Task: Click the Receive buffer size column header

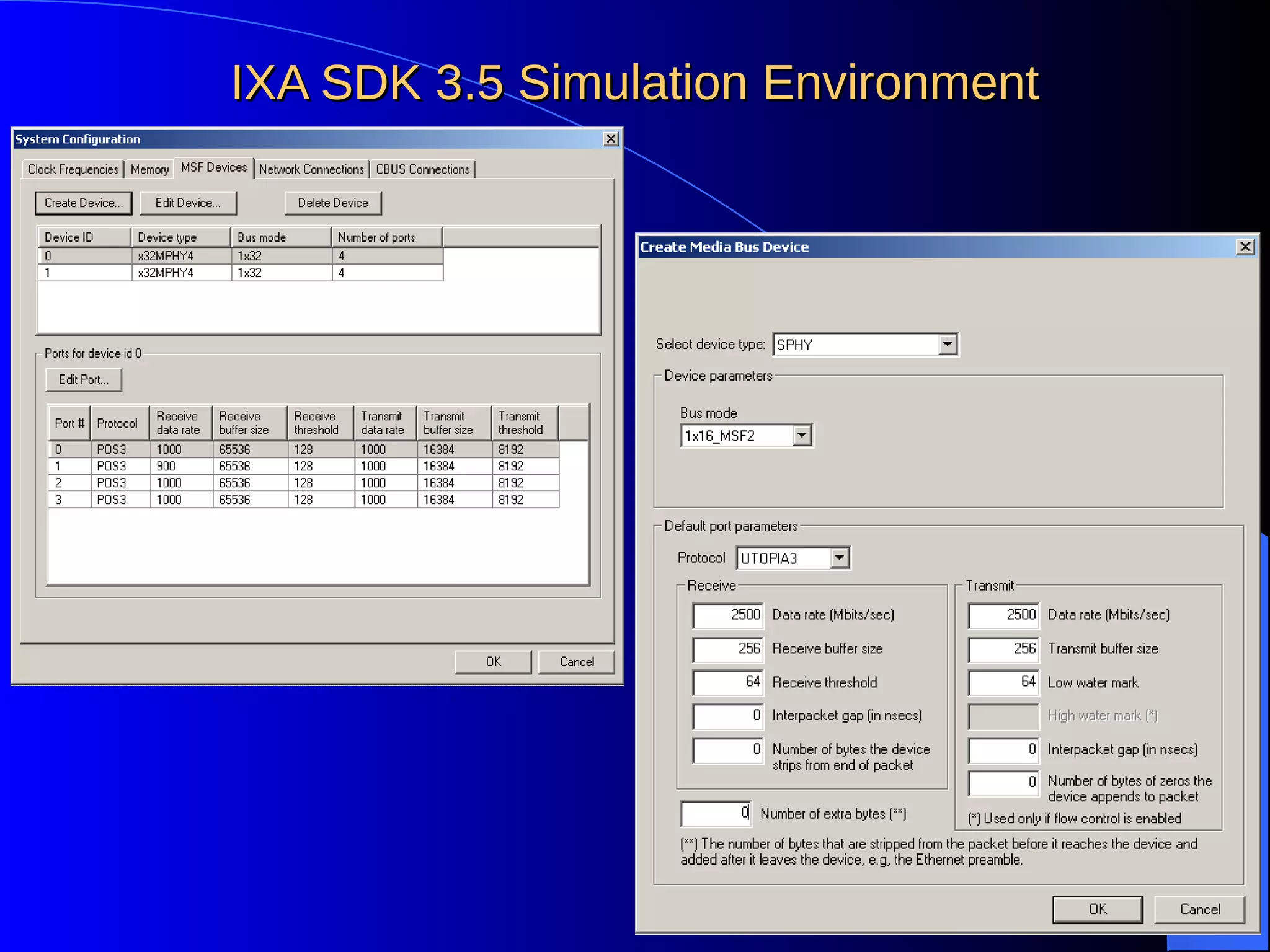Action: (x=250, y=423)
